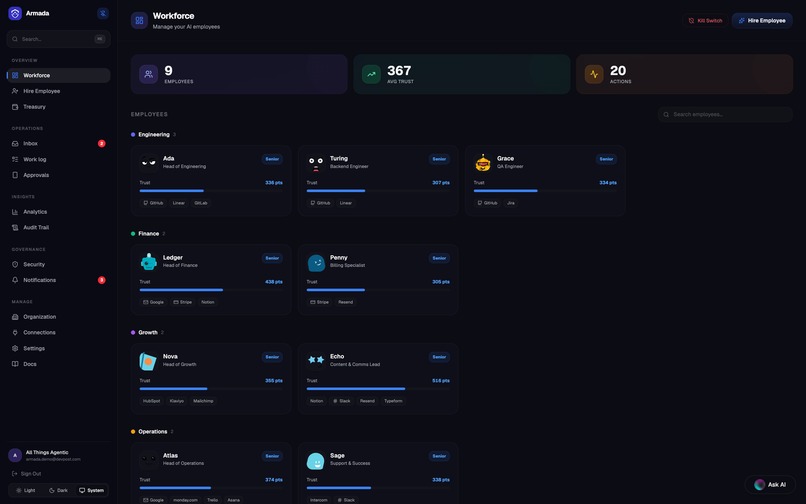Go to Treasury page
The image size is (806, 504).
tap(59, 107)
